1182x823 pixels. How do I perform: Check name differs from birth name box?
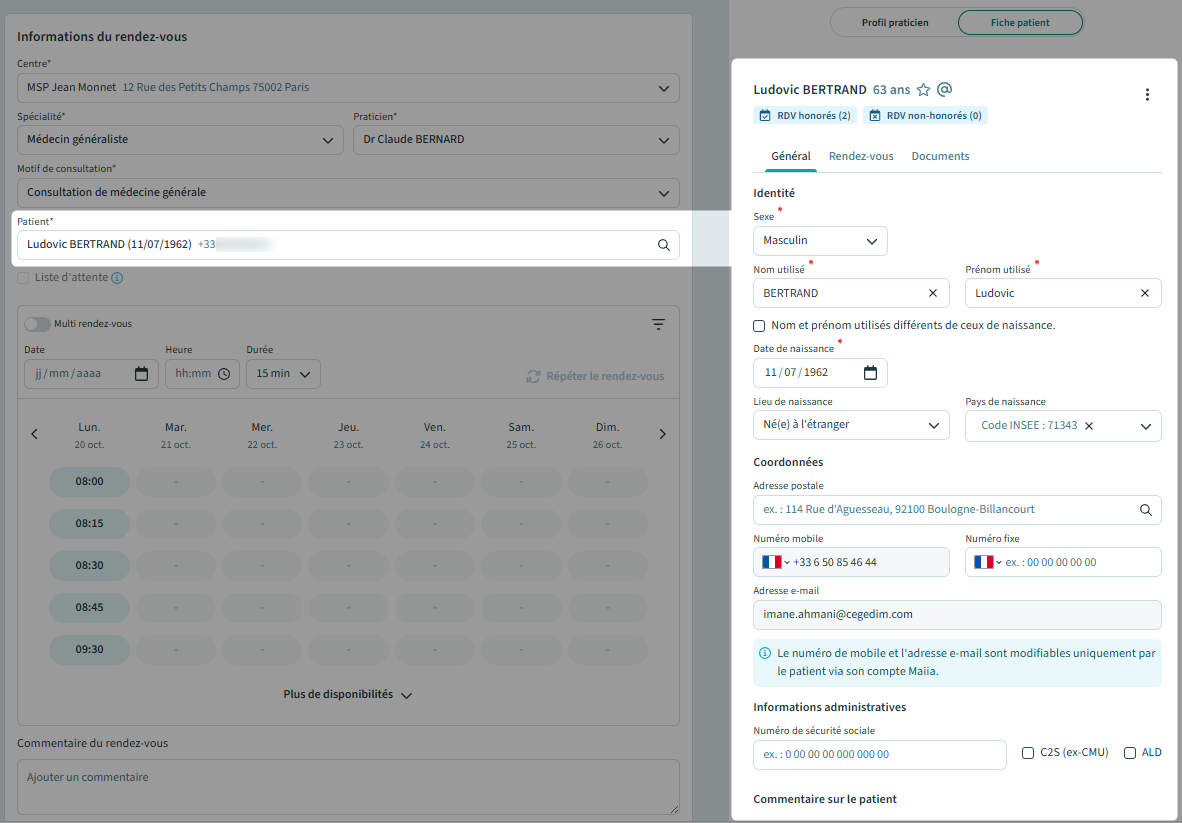(759, 326)
